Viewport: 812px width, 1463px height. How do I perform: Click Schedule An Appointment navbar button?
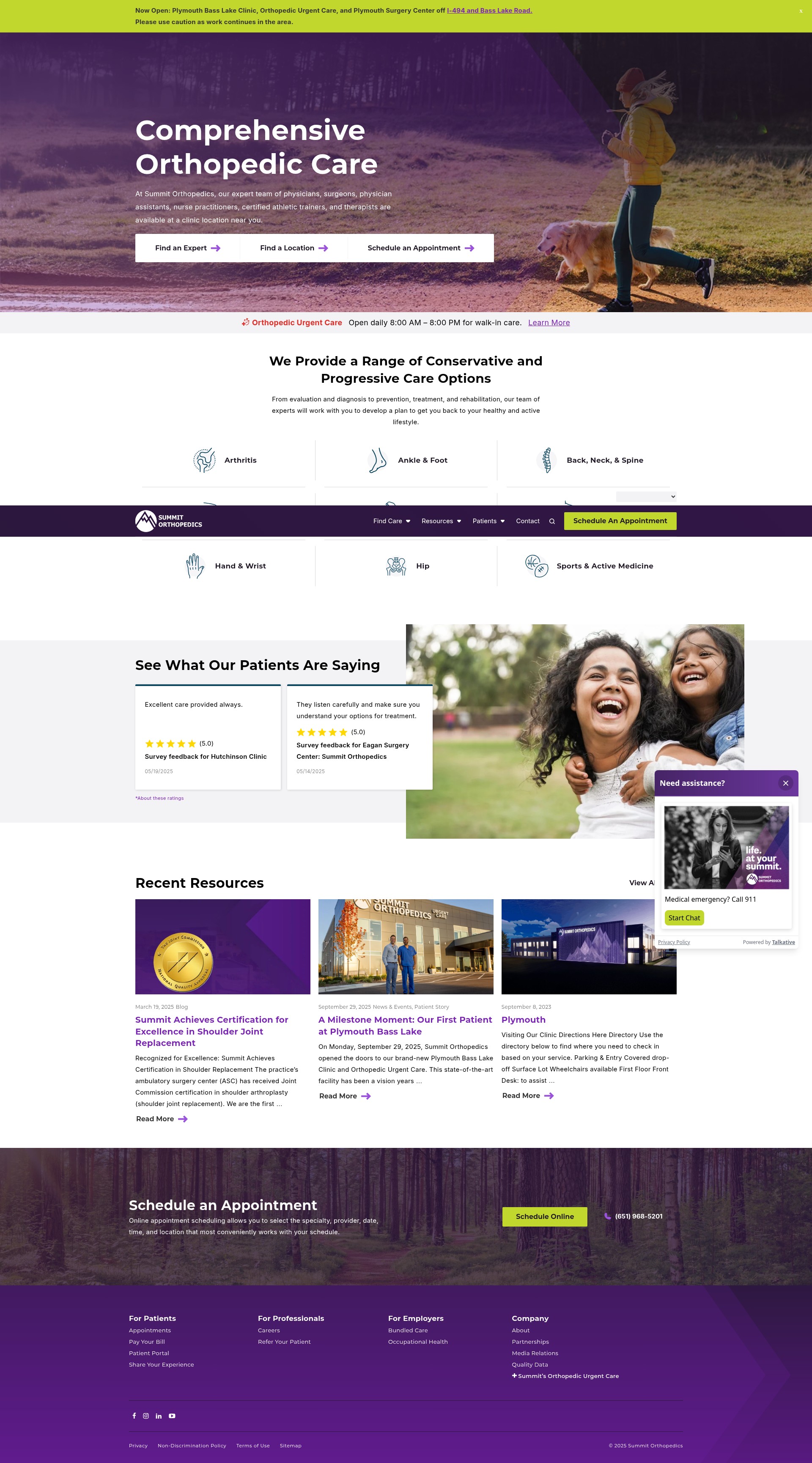[x=620, y=521]
